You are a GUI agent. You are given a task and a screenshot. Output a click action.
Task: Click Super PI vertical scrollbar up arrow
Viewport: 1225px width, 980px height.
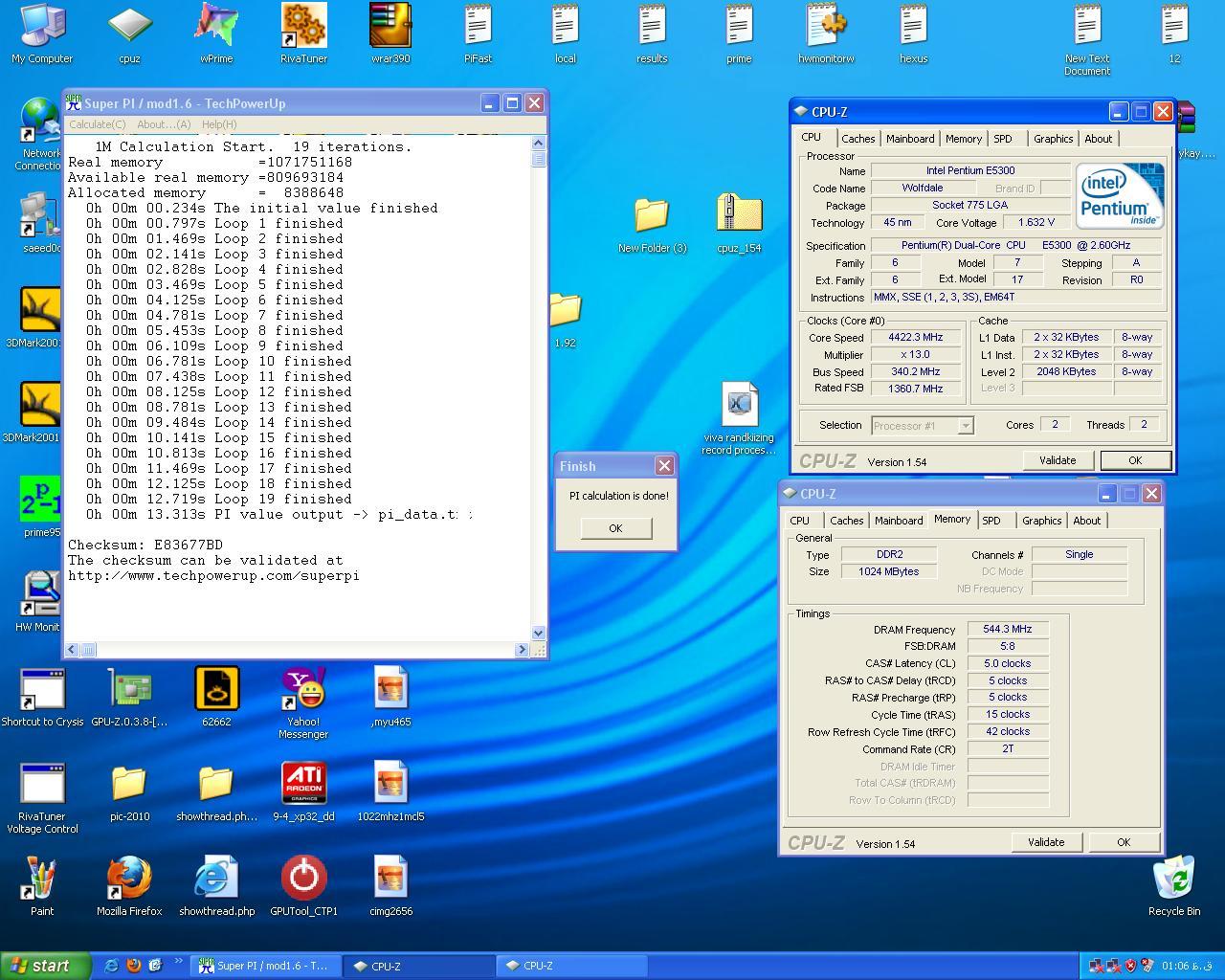[x=538, y=144]
